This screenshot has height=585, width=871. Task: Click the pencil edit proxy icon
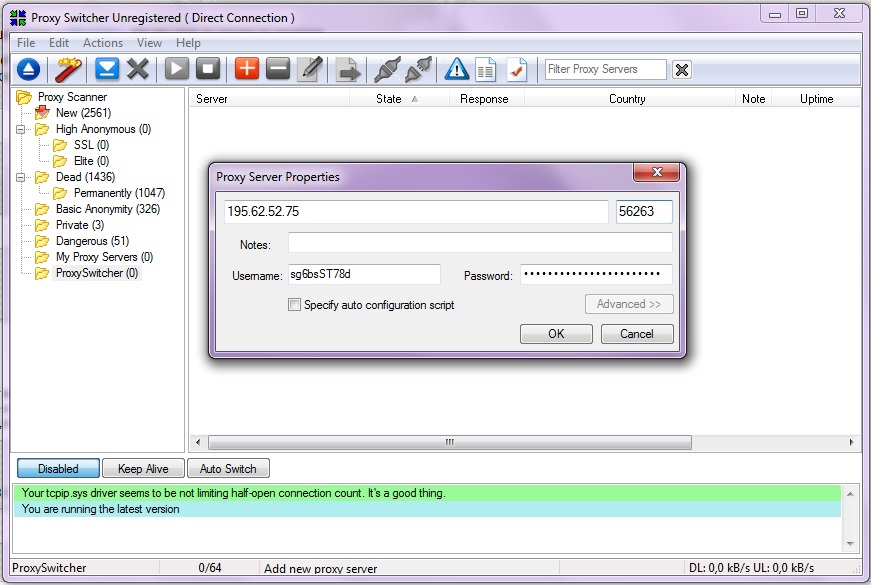point(310,69)
